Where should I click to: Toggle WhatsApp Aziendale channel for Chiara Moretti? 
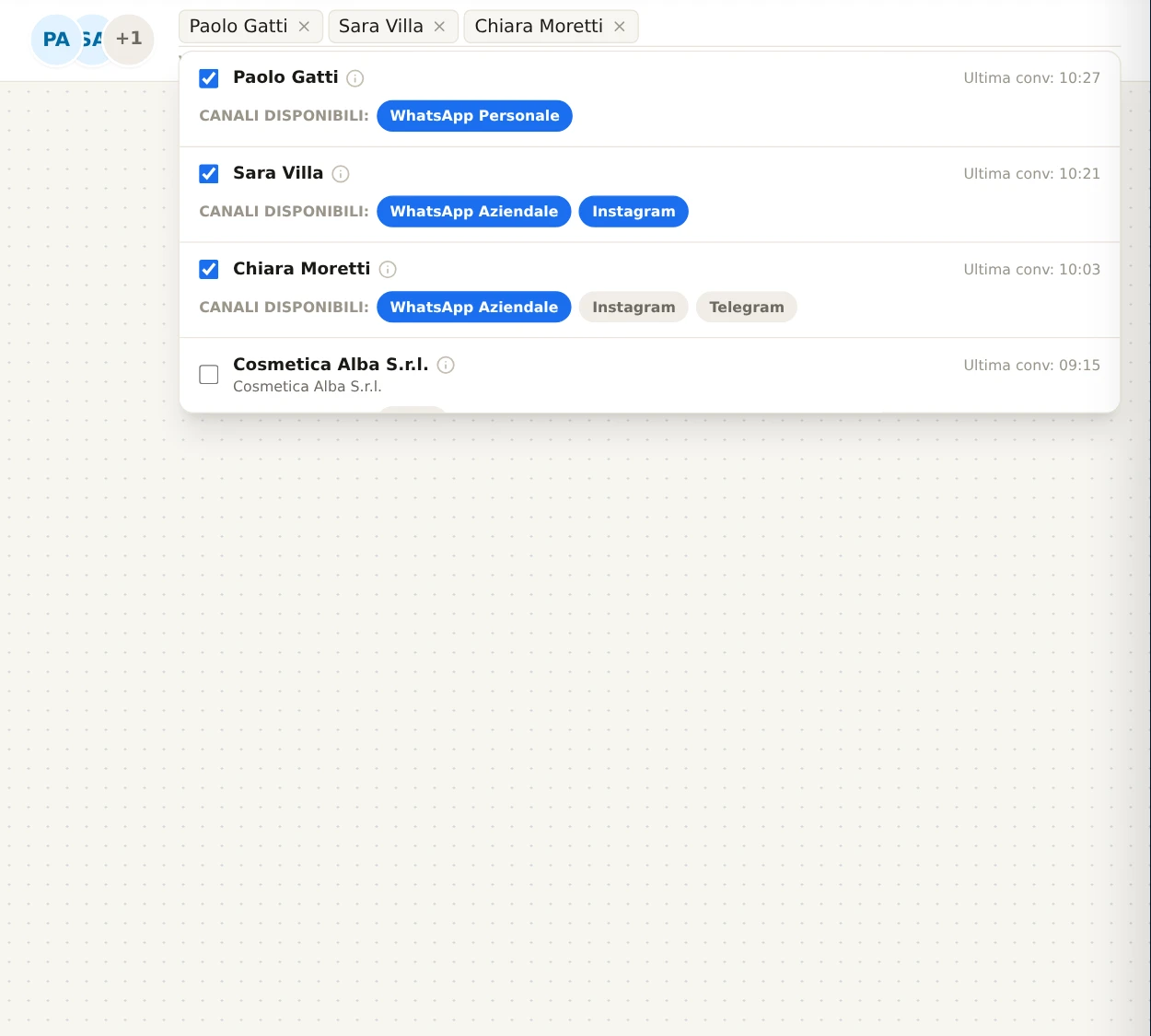474,308
